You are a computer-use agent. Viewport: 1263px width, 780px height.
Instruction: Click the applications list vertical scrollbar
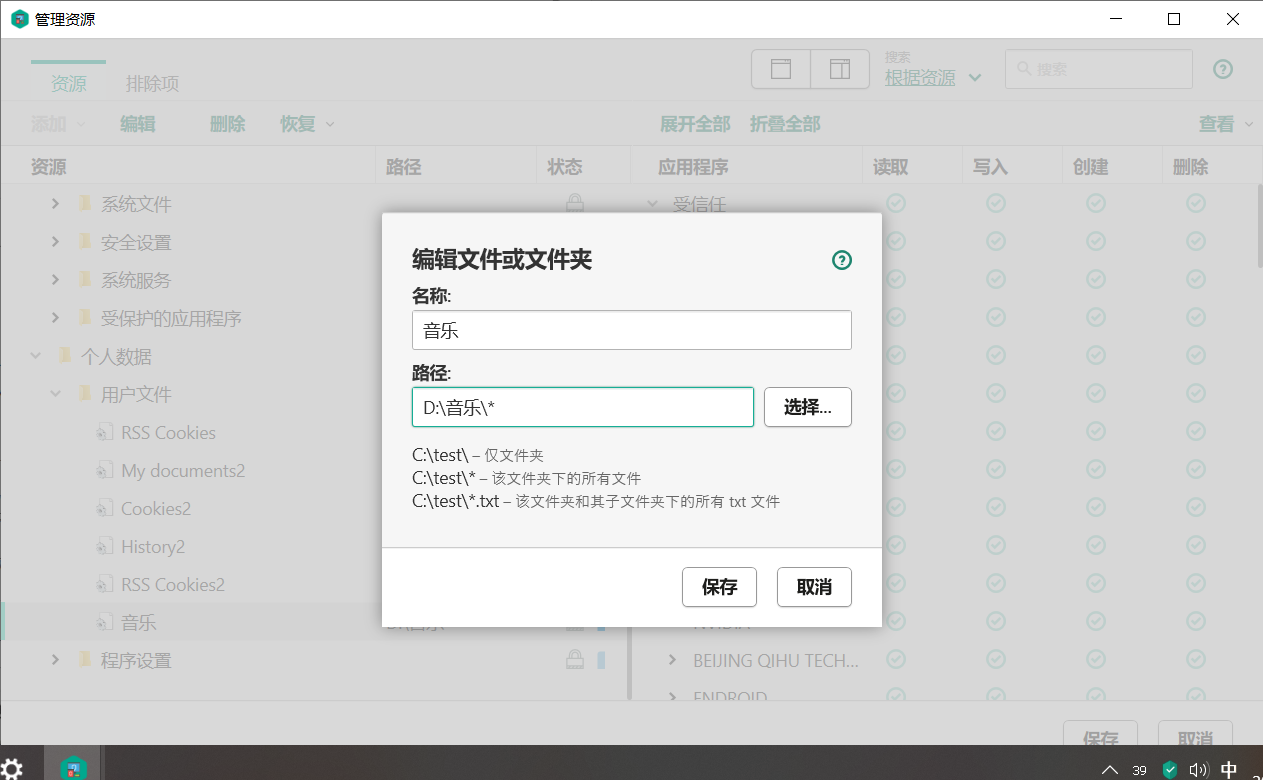pos(1259,225)
